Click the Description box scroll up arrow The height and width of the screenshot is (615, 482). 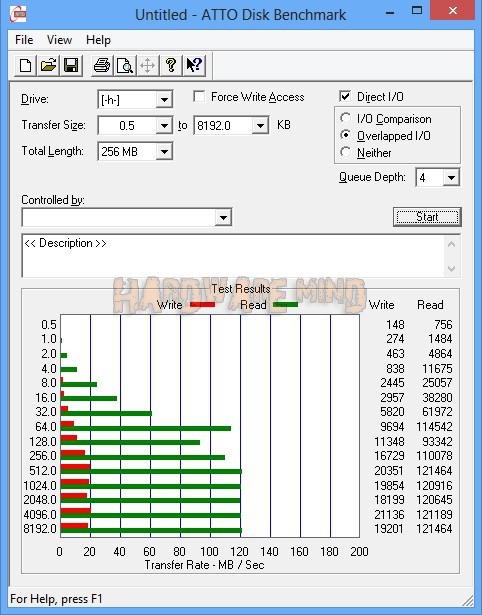click(x=451, y=245)
